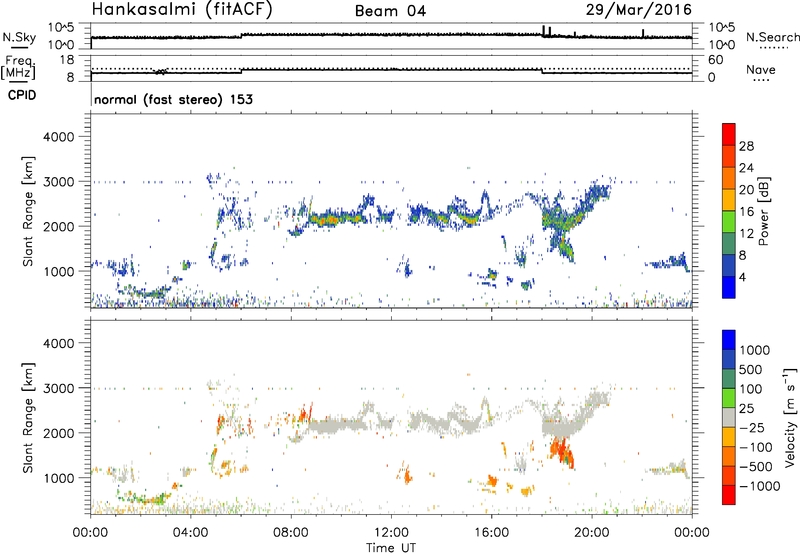Click Power colorbar teal segment 8 to 12
The height and width of the screenshot is (554, 800).
(x=729, y=244)
